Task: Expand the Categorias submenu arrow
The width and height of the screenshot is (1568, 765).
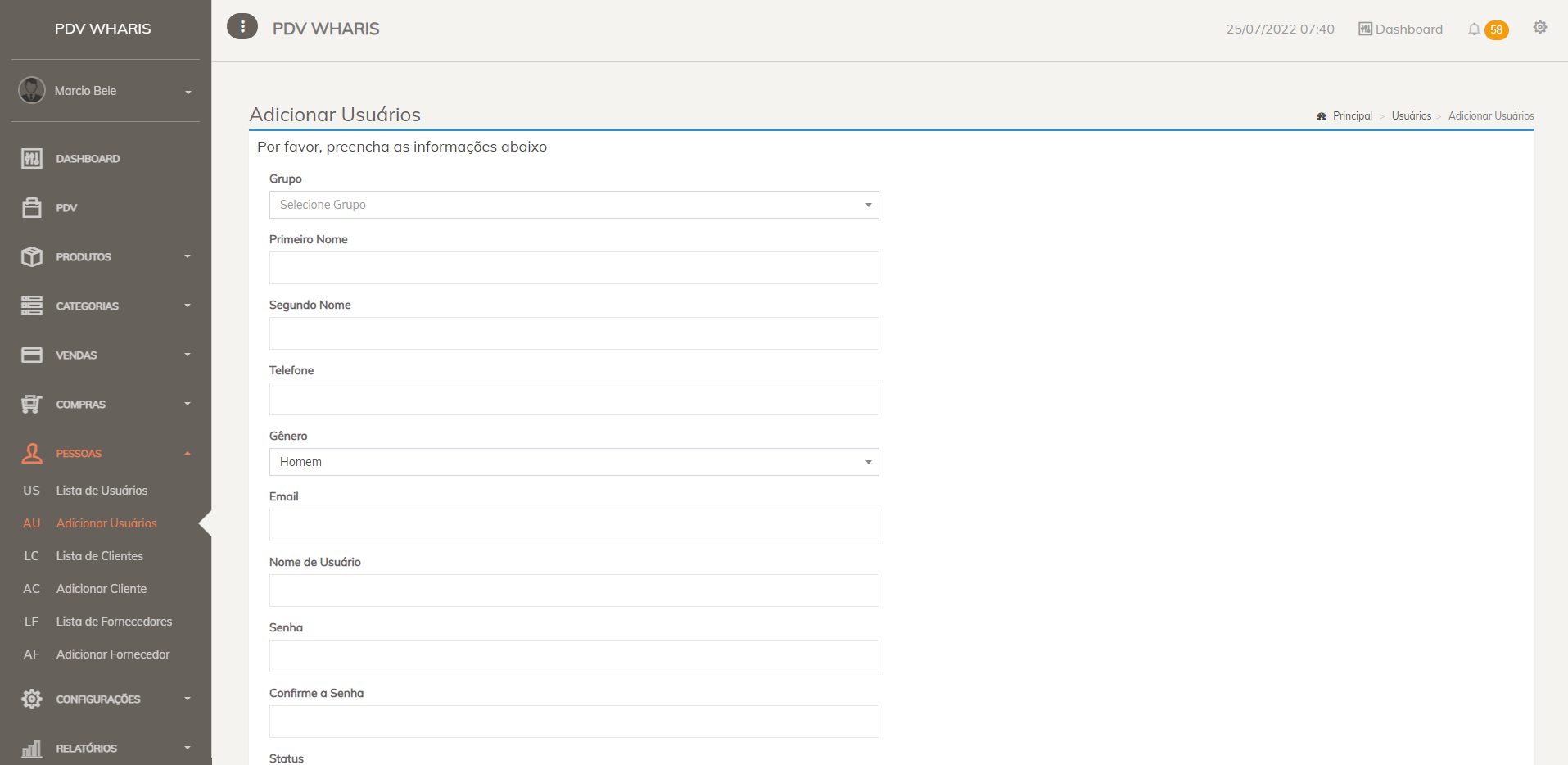Action: point(188,306)
